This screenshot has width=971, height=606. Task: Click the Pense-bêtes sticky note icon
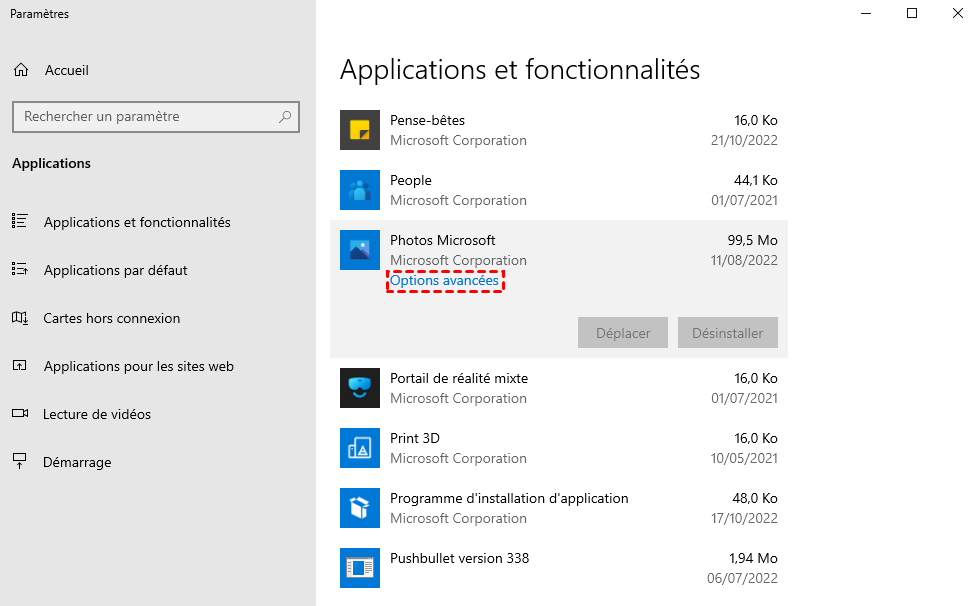(360, 130)
